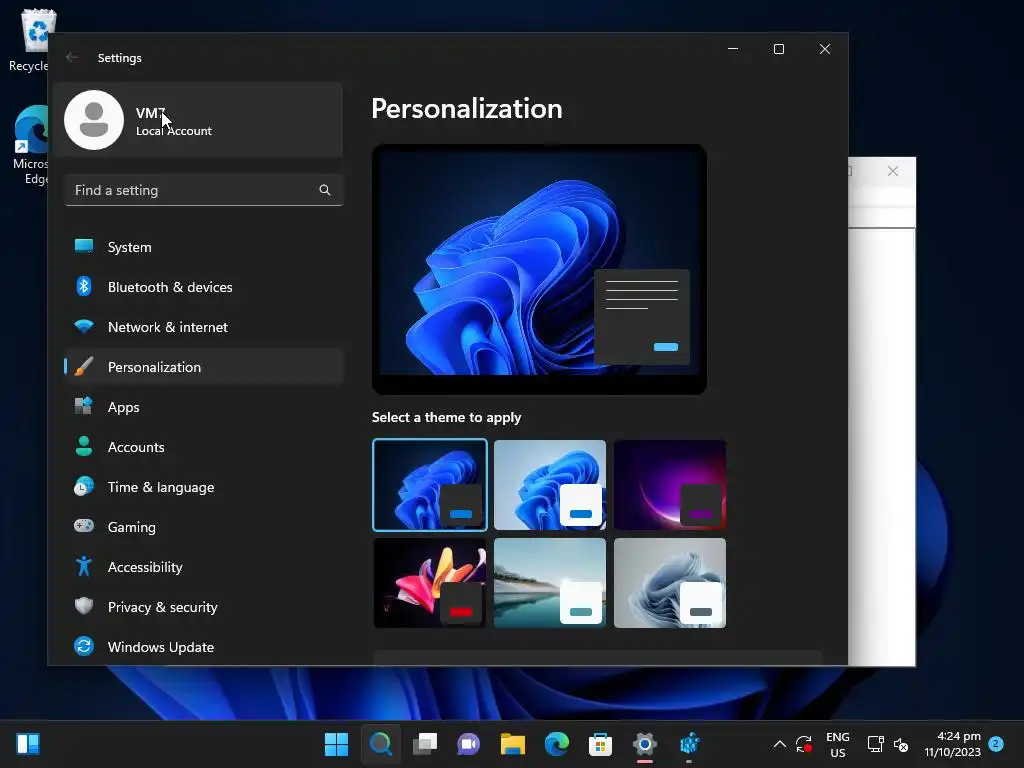Open the Windows Start menu
Image resolution: width=1024 pixels, height=768 pixels.
pyautogui.click(x=336, y=744)
